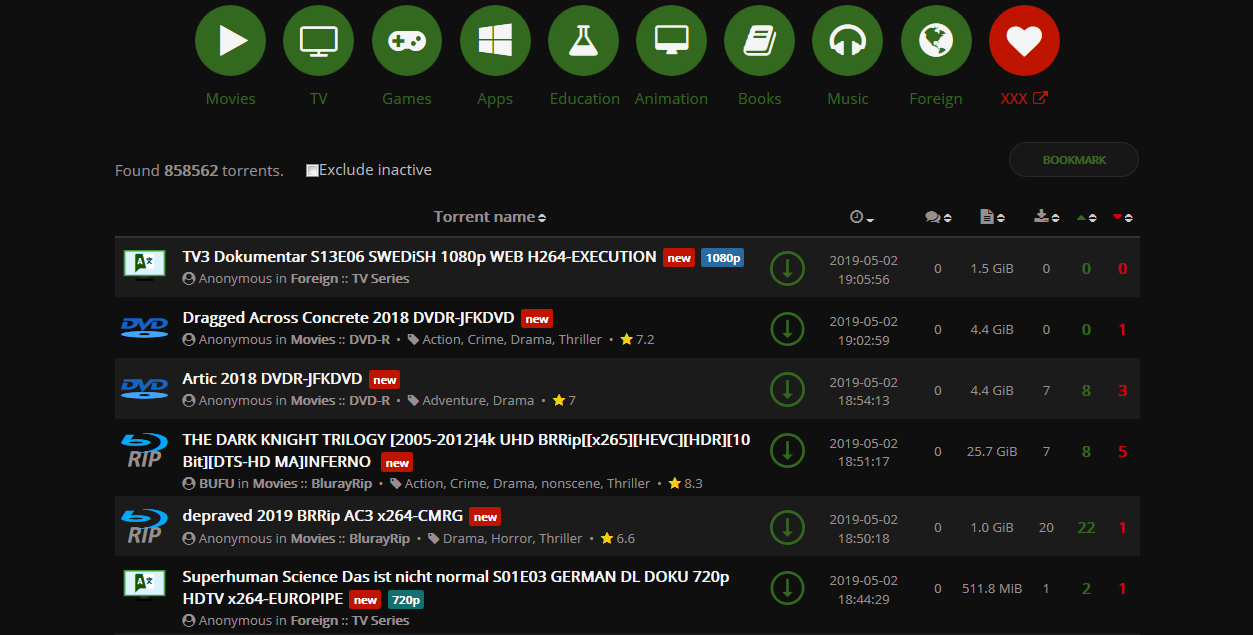The width and height of the screenshot is (1253, 635).
Task: Open the Music headphones icon
Action: pos(848,40)
